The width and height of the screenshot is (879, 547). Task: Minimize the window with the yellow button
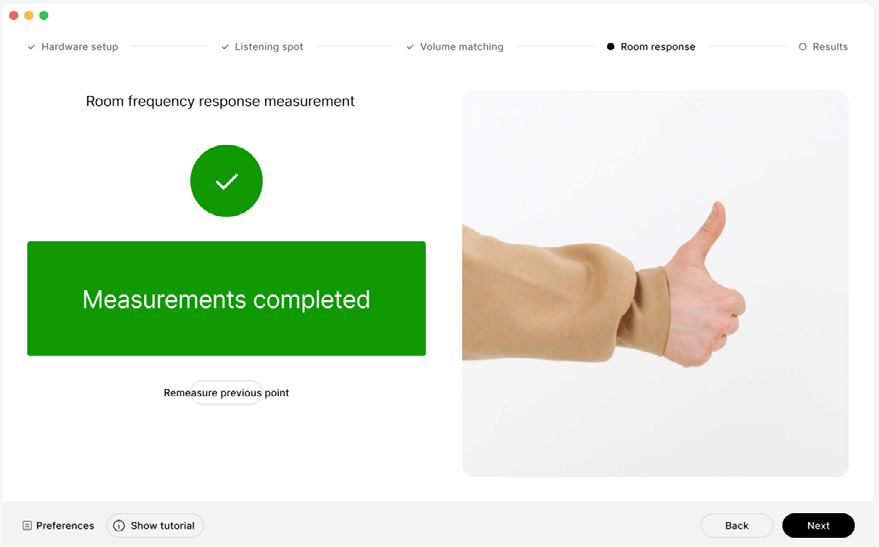[29, 16]
